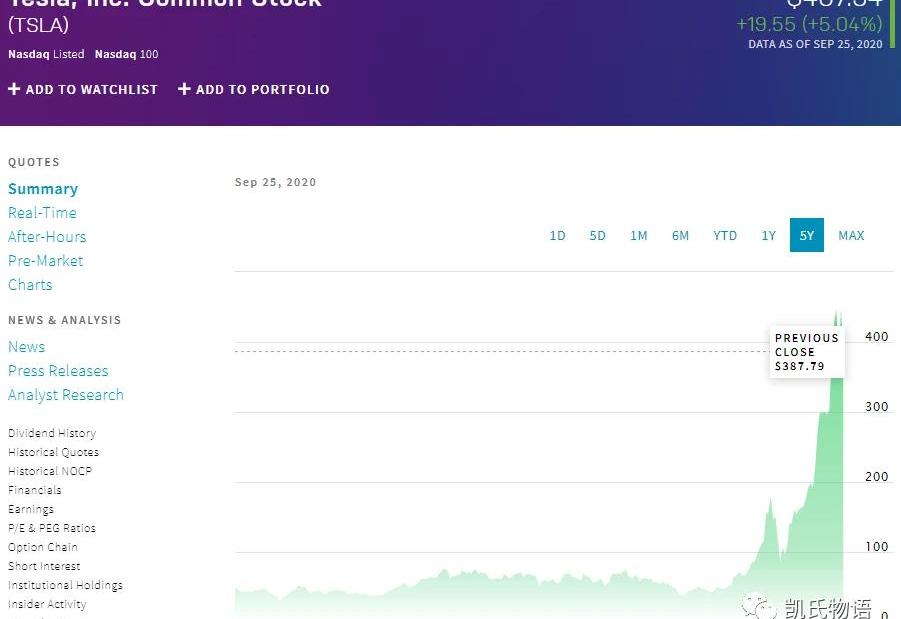Switch the chart to YTD
This screenshot has height=619, width=901.
(x=725, y=236)
